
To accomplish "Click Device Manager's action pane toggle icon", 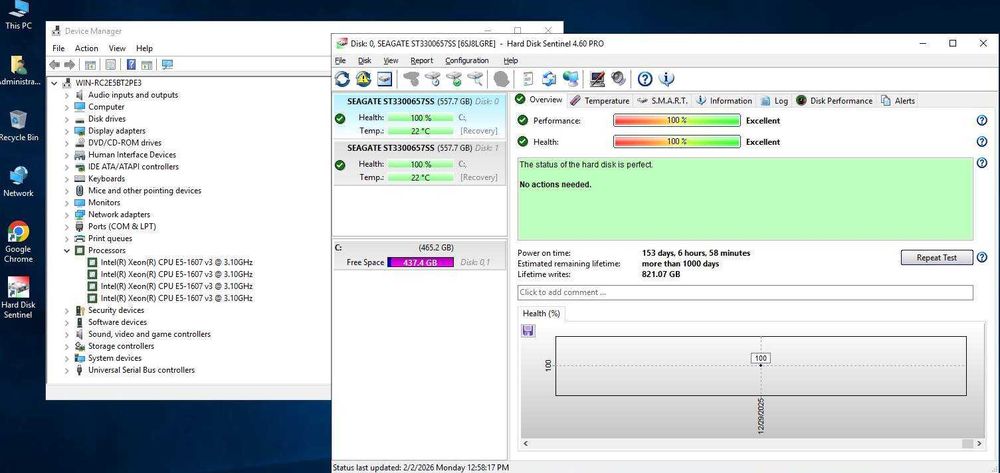I will 147,65.
